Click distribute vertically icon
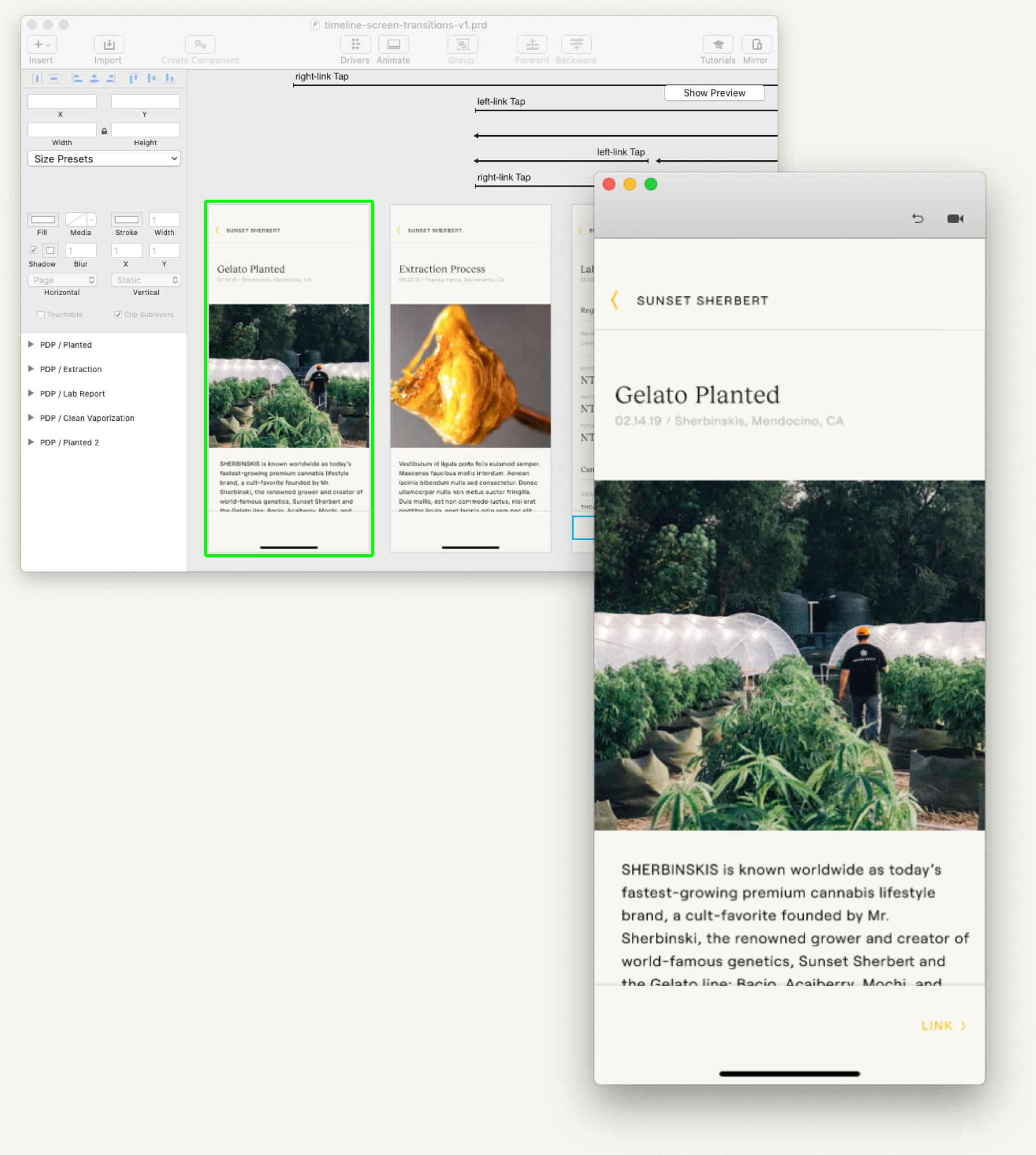Screen dimensions: 1036x1155 [x=54, y=78]
